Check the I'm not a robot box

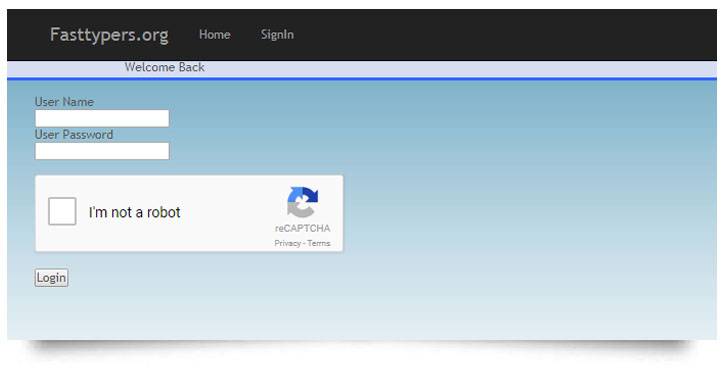pos(62,211)
